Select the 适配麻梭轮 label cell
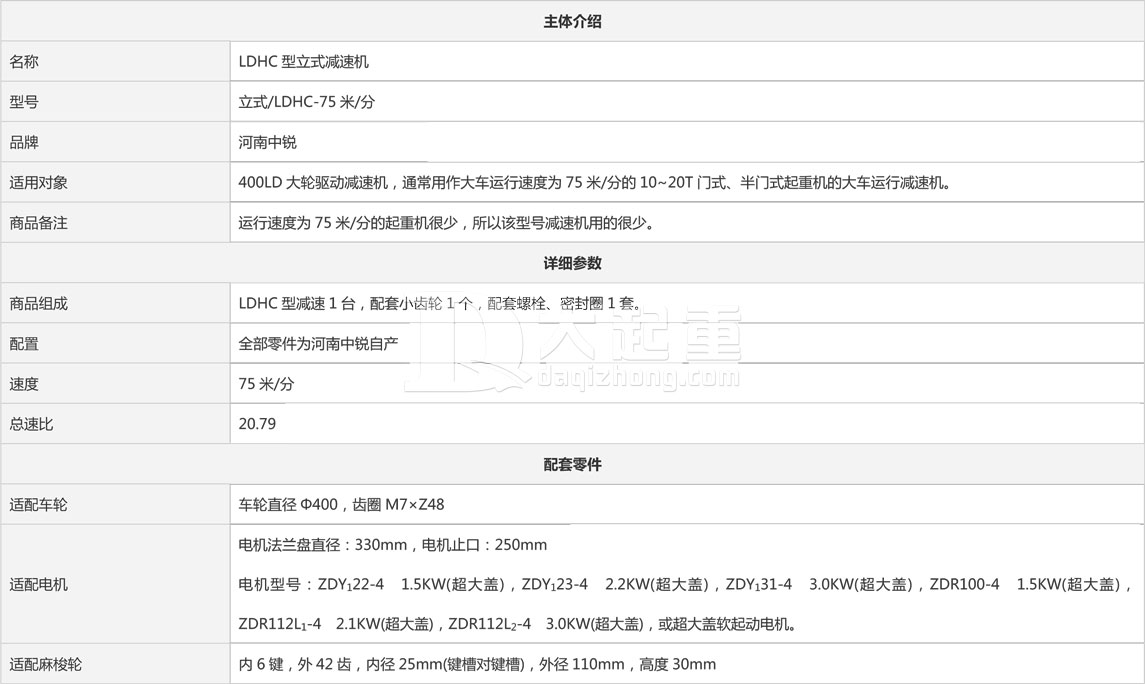 115,664
